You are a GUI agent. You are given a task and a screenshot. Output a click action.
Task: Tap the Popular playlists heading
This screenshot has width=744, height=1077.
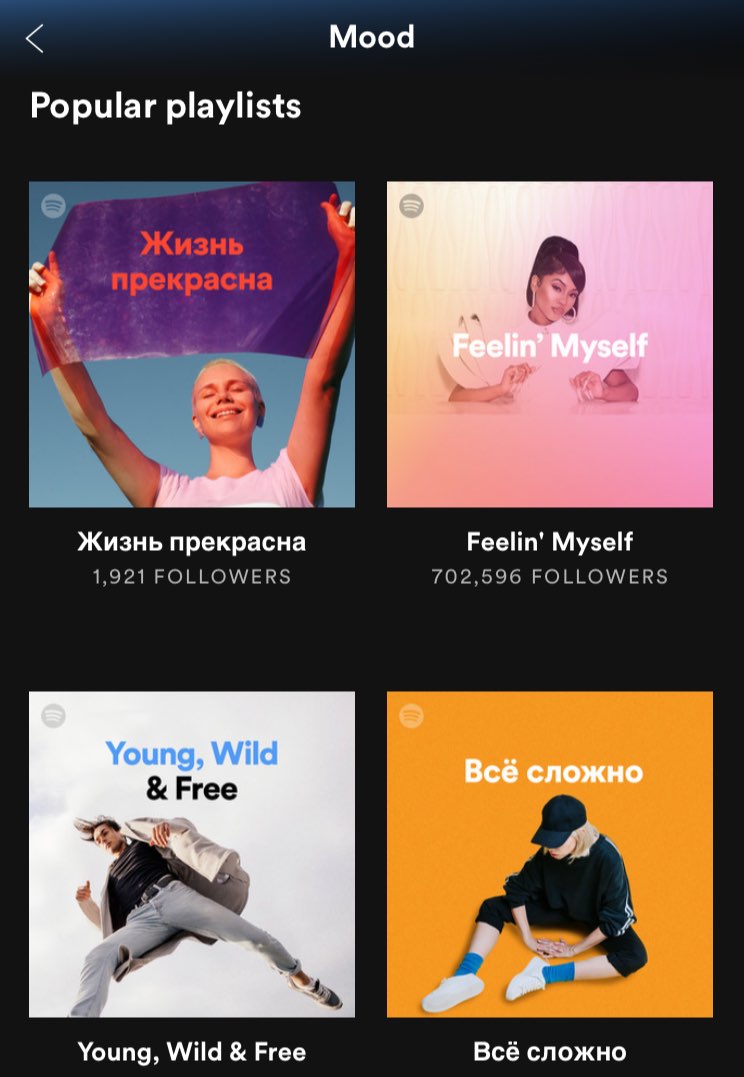click(166, 106)
